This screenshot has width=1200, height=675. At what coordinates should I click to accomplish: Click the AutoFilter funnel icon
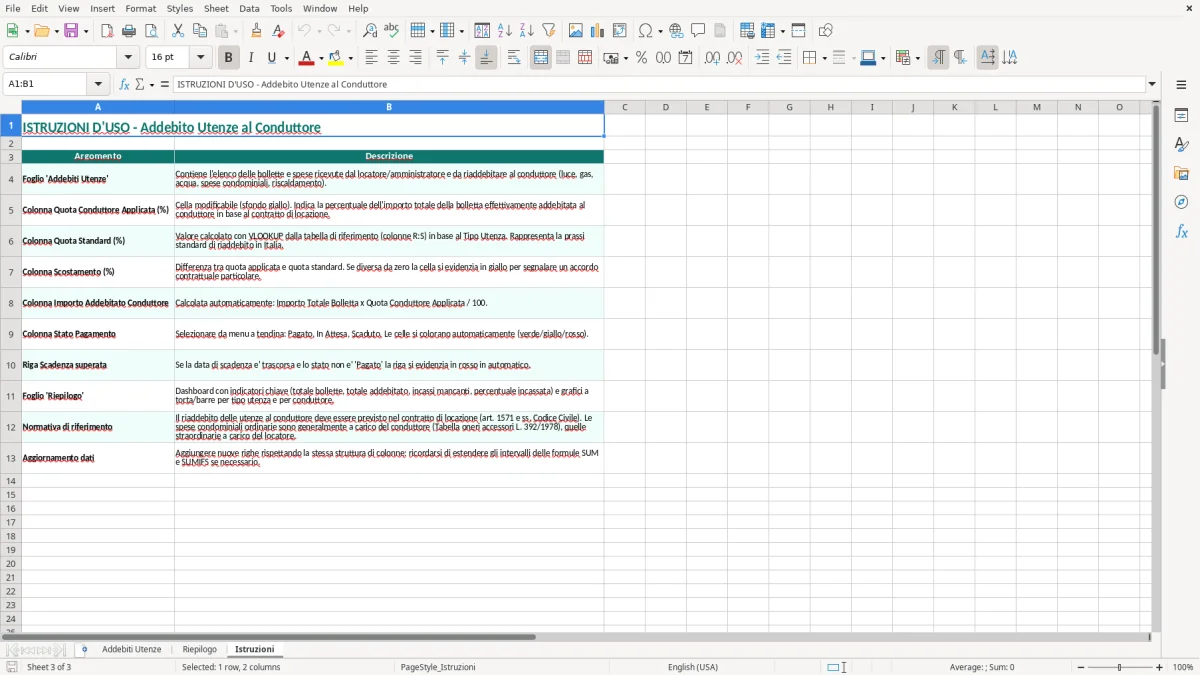tap(548, 31)
